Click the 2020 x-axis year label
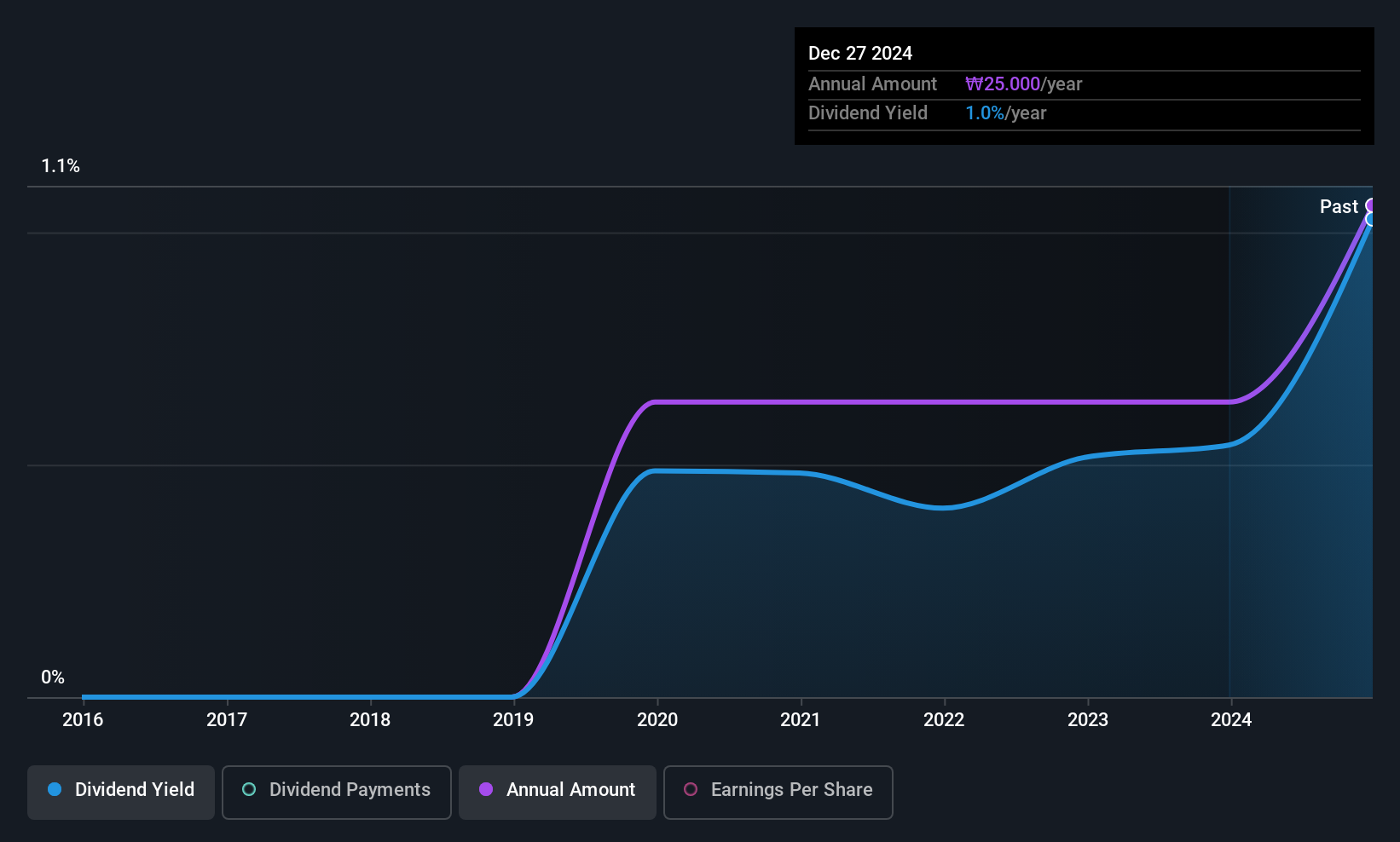This screenshot has width=1400, height=842. pos(657,720)
